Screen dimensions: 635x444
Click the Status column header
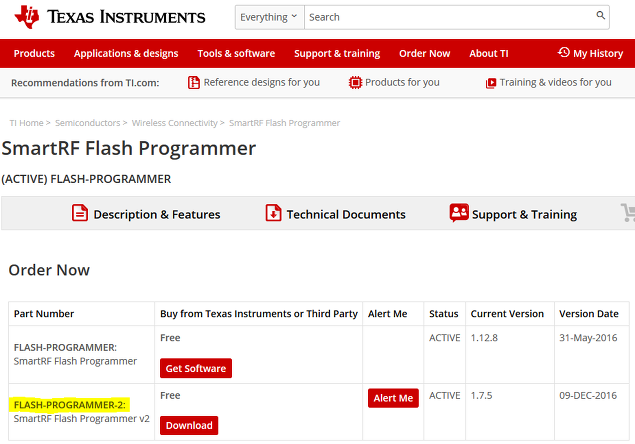click(443, 314)
